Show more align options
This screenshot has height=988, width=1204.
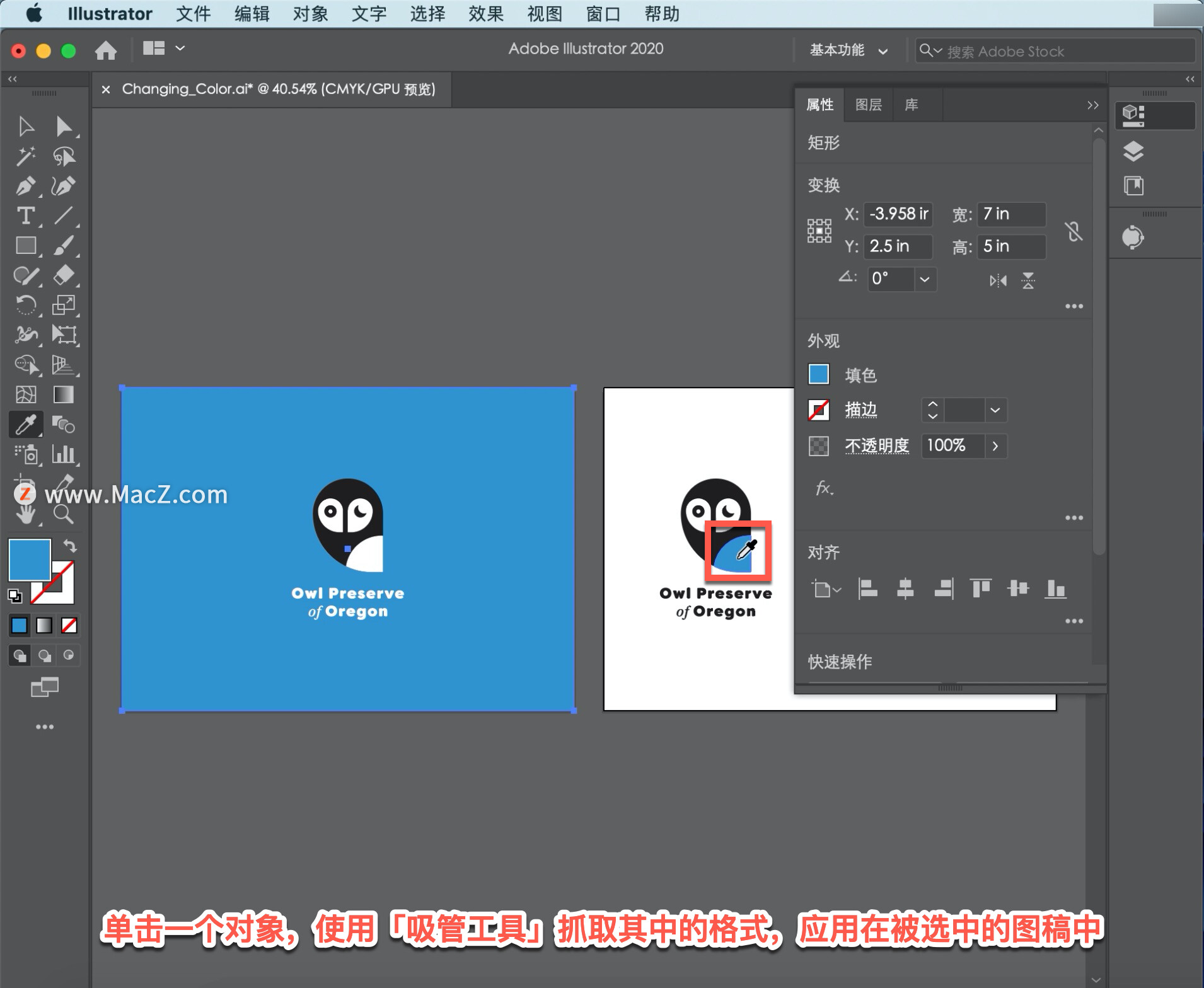click(1074, 621)
